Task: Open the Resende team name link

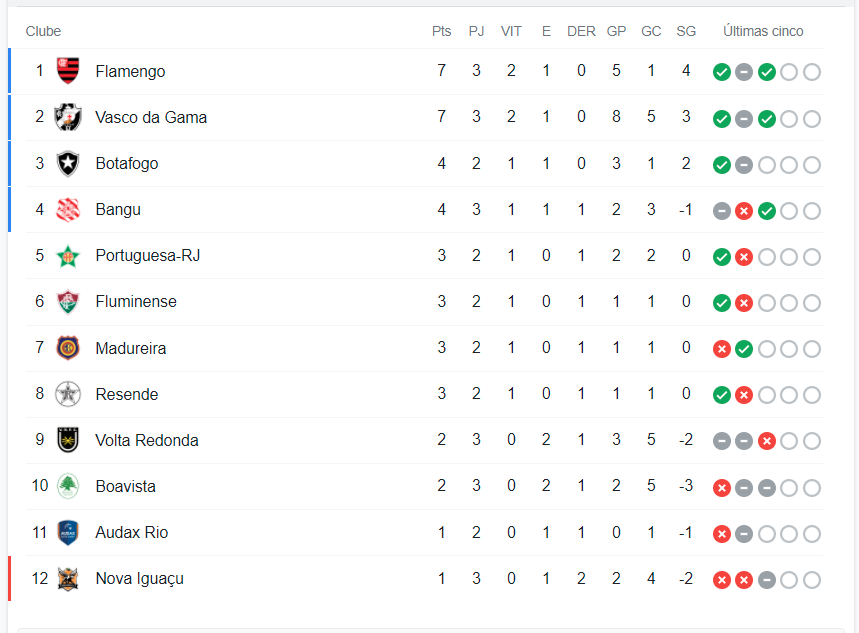Action: click(127, 394)
